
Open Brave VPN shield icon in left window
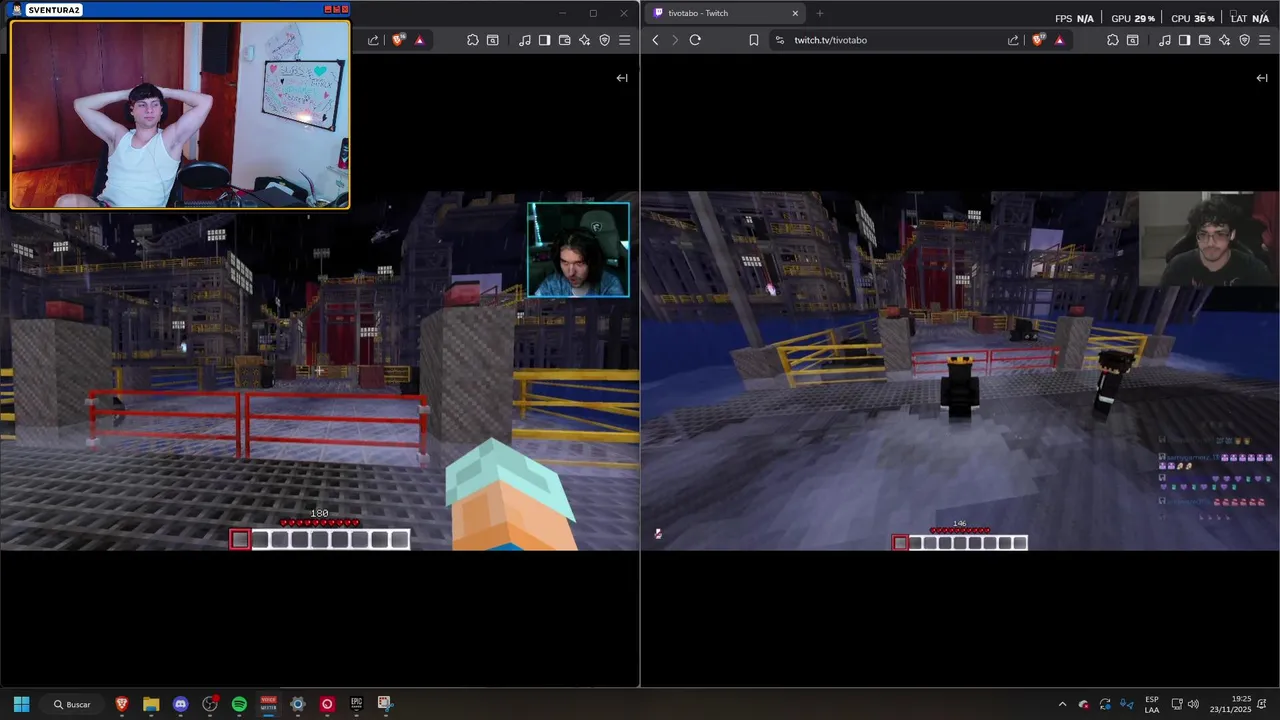coord(604,40)
